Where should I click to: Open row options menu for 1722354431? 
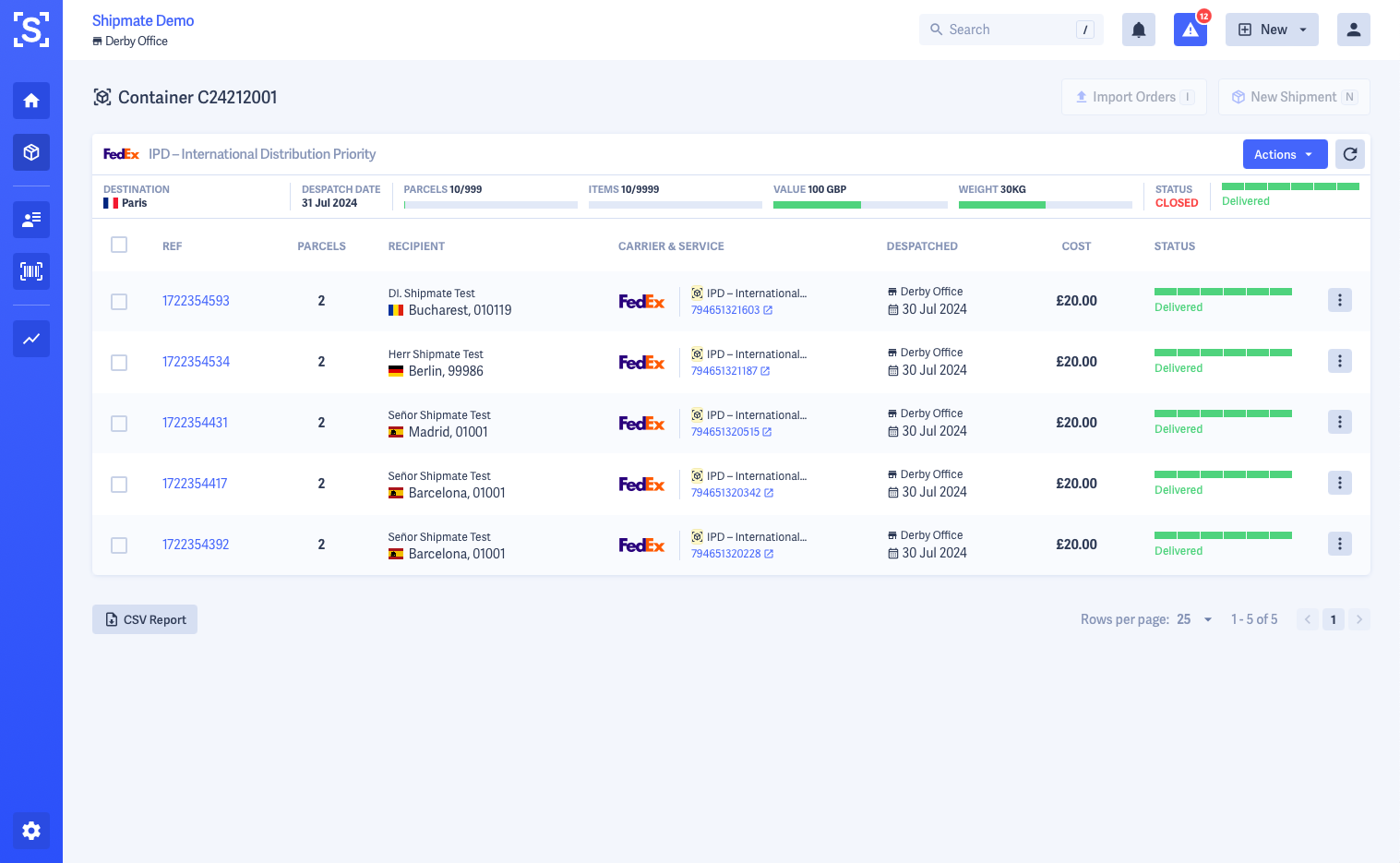(1340, 422)
